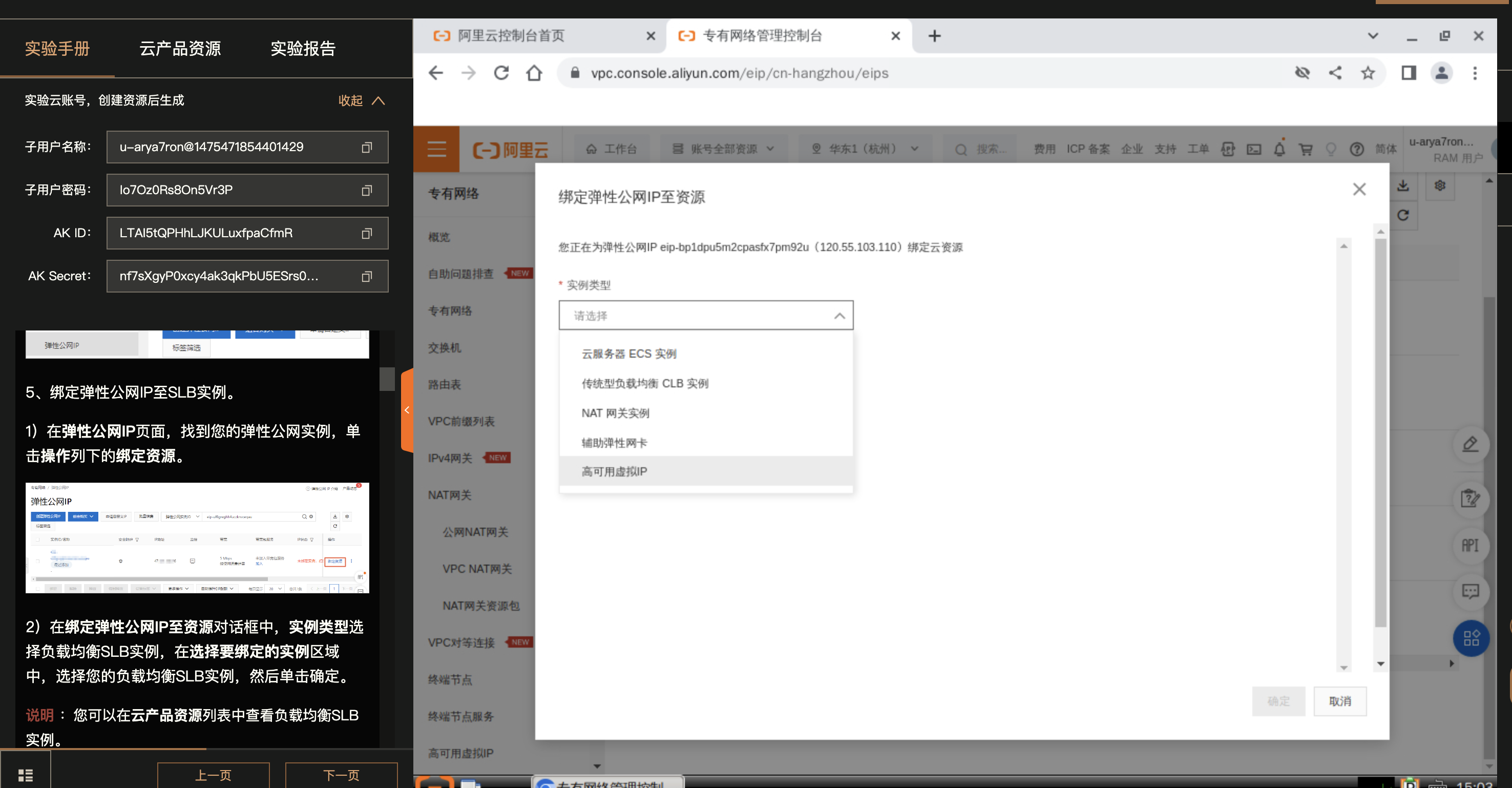This screenshot has height=788, width=1512.
Task: Copy the AK Secret value
Action: tap(367, 276)
